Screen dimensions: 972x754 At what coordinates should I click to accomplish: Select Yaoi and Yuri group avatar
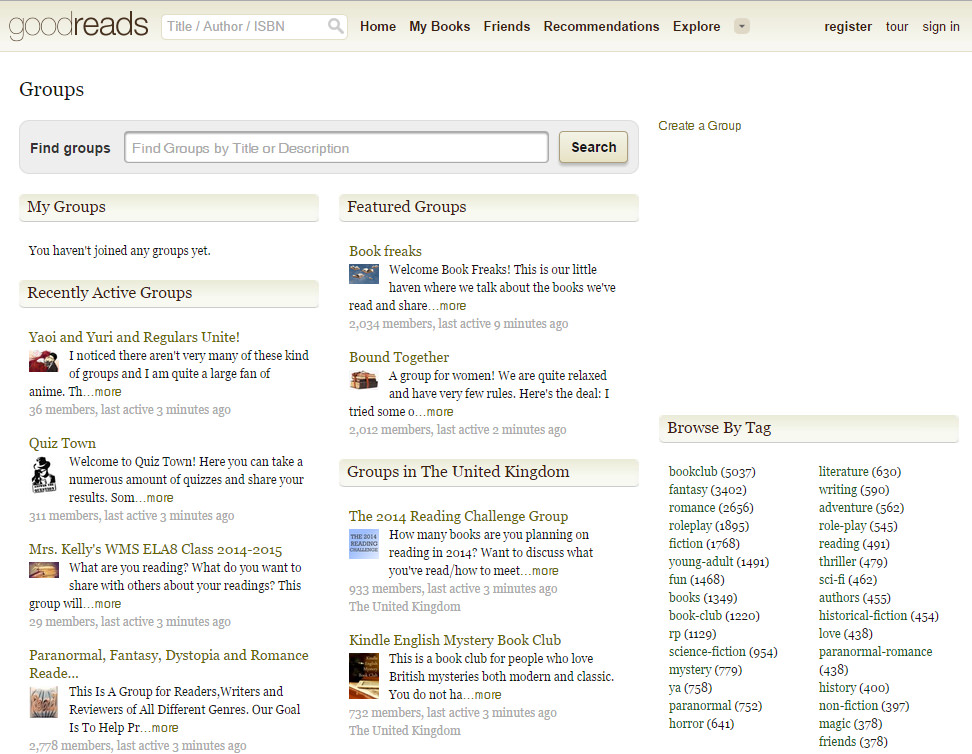44,361
